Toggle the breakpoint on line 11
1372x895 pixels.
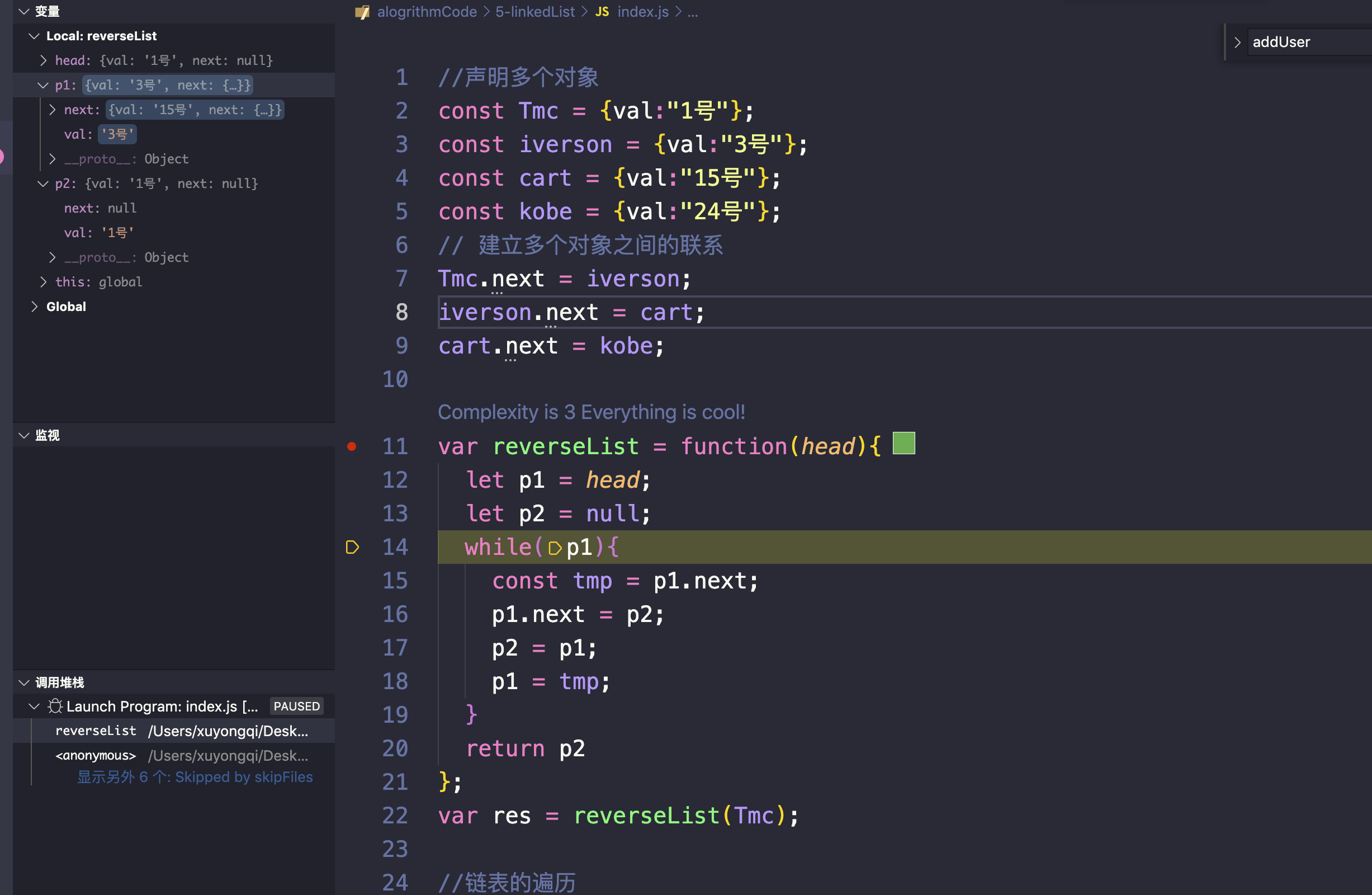(352, 446)
